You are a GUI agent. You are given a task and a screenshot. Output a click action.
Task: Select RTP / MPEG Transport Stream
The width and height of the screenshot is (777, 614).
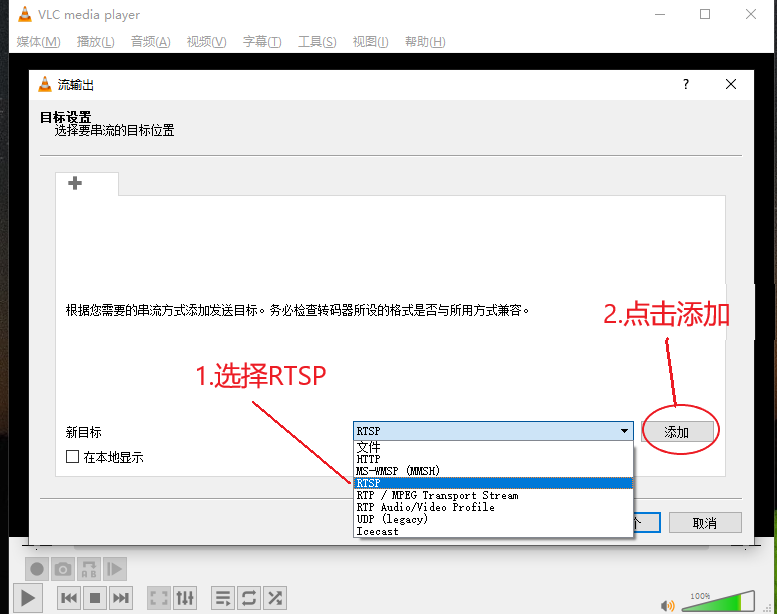point(494,495)
